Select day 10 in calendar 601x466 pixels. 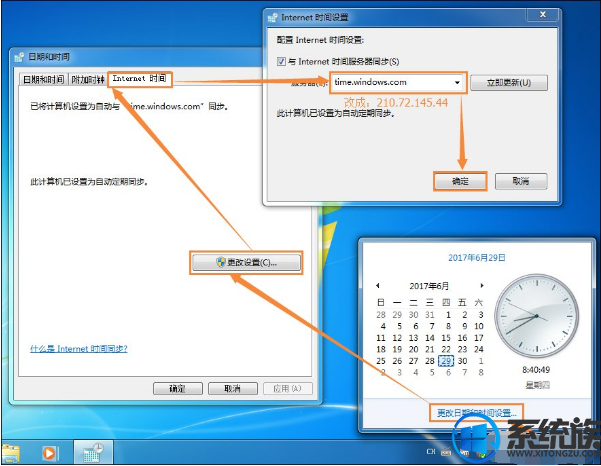(x=479, y=326)
